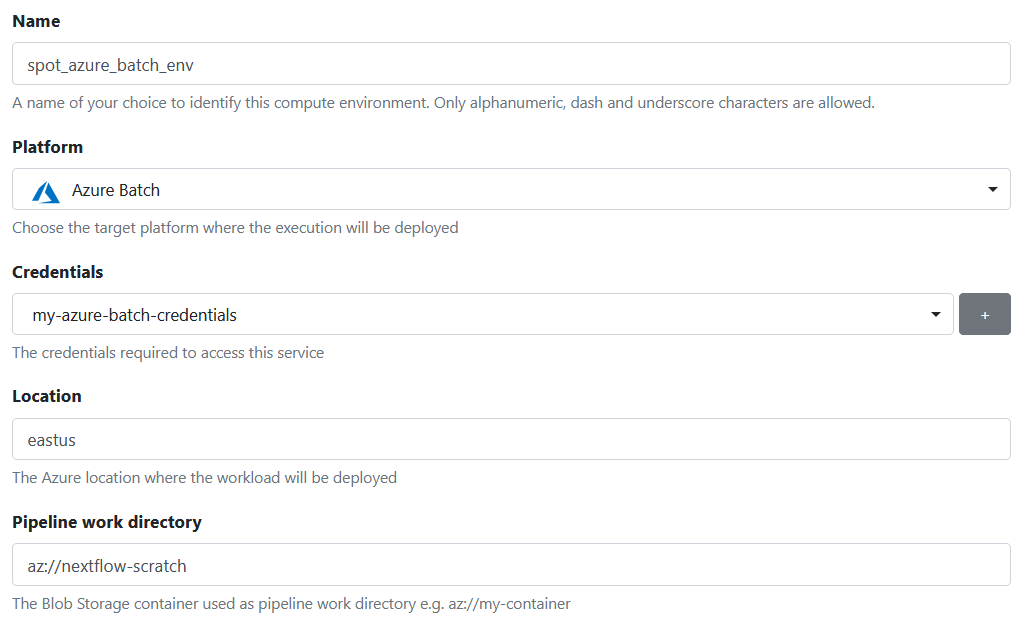
Task: Click the Name field label
Action: click(36, 21)
